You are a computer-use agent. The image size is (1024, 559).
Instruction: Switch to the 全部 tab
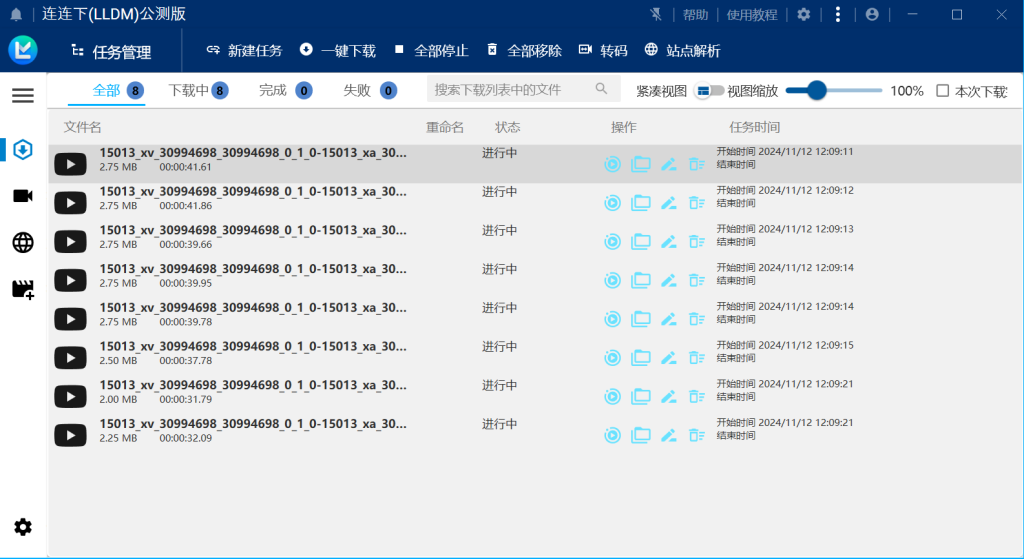[106, 90]
